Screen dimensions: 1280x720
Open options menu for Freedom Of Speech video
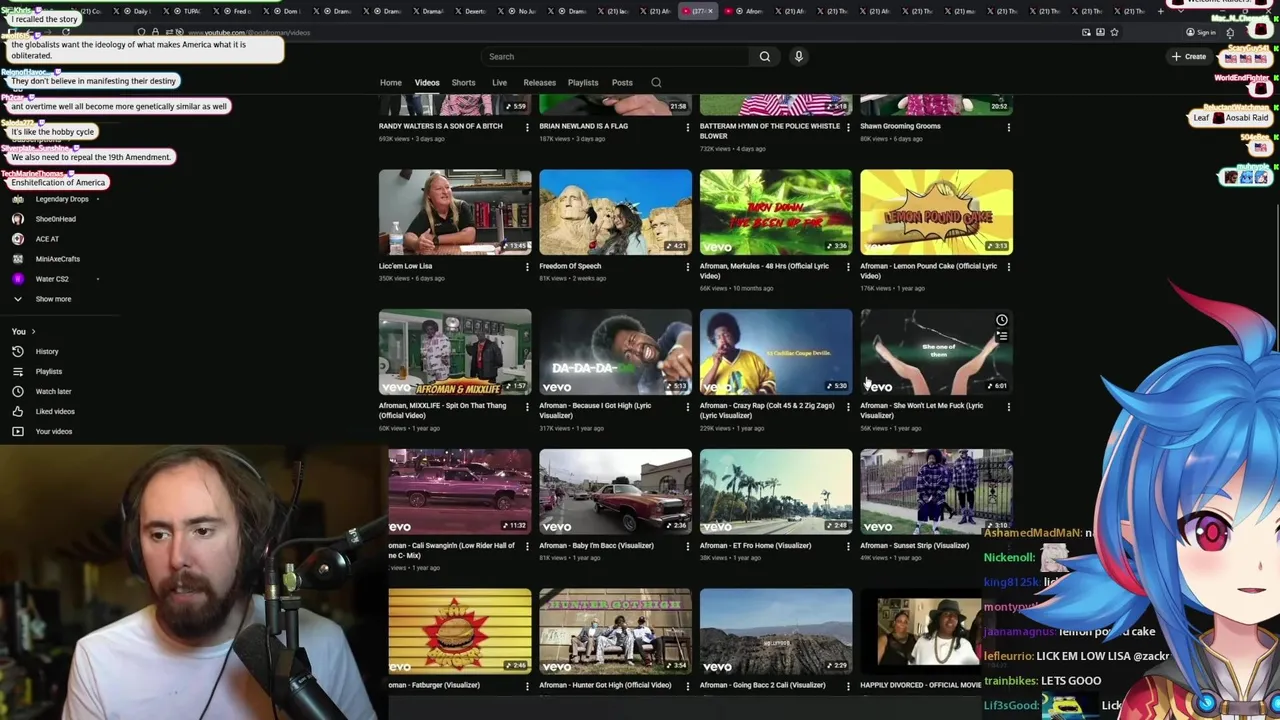click(x=687, y=267)
